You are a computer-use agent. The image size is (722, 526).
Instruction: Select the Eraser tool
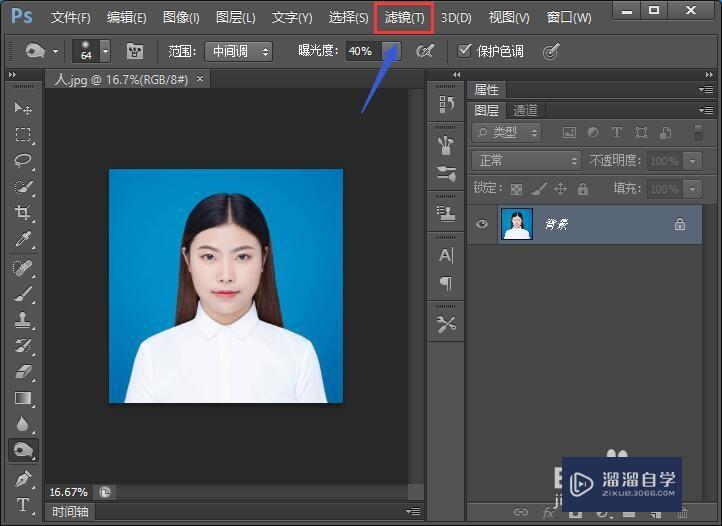(x=23, y=372)
